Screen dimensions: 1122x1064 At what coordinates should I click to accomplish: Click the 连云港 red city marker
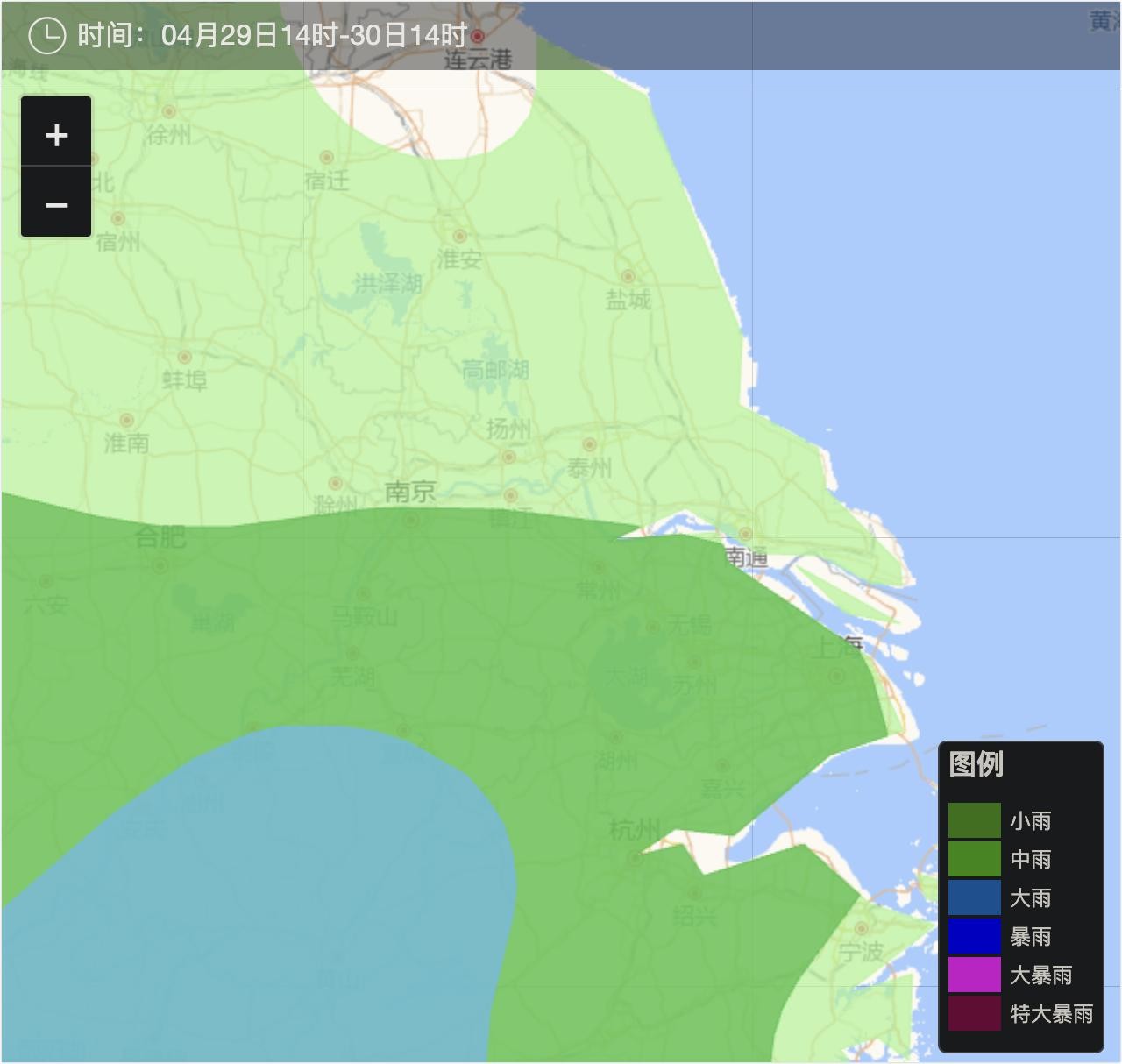(478, 36)
